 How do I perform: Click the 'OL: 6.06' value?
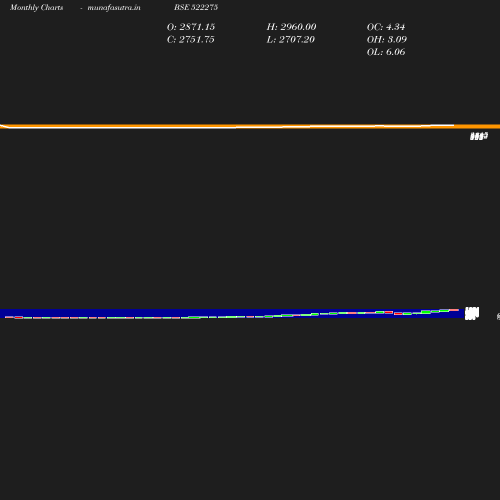[386, 52]
